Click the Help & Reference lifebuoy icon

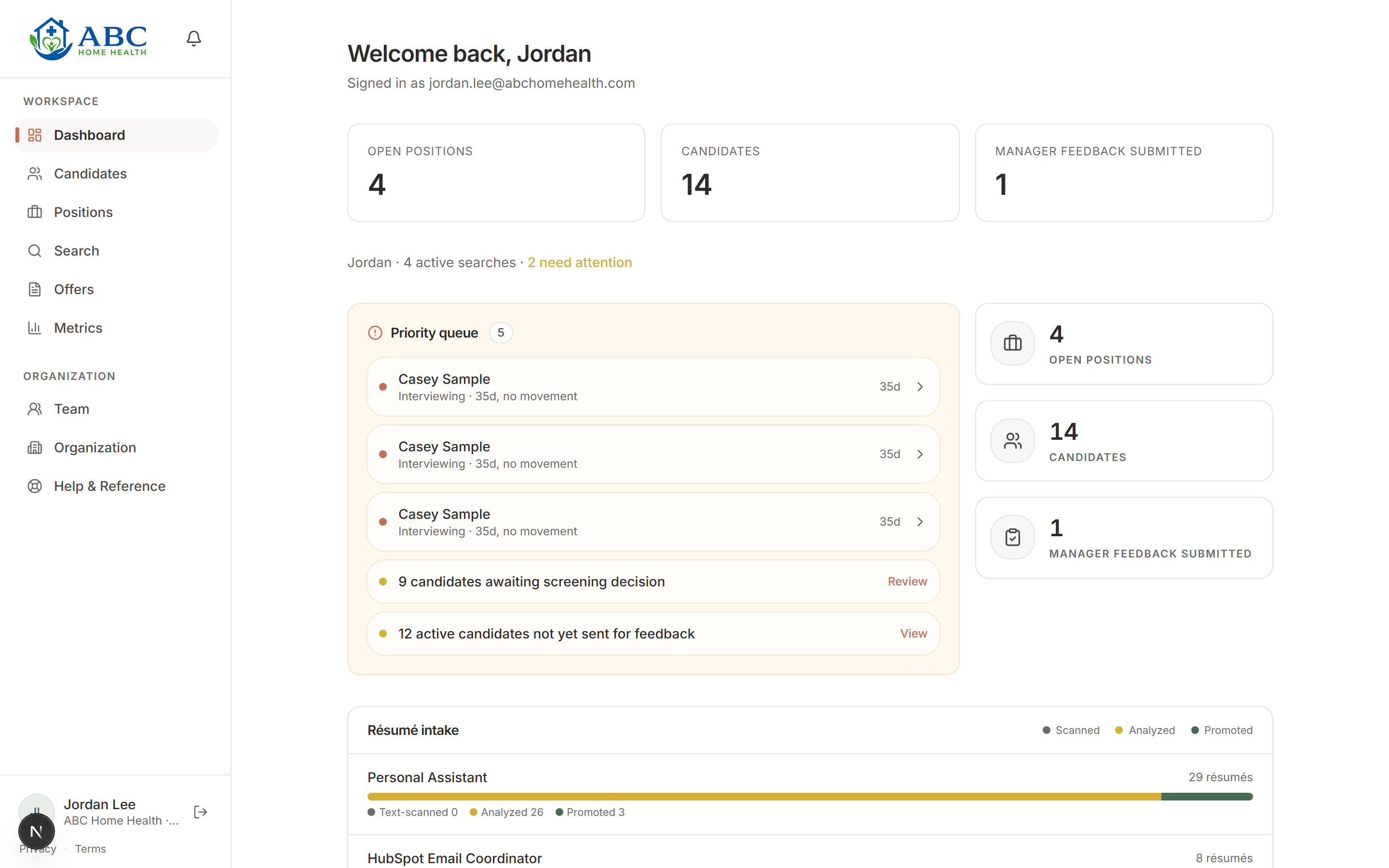pyautogui.click(x=34, y=486)
